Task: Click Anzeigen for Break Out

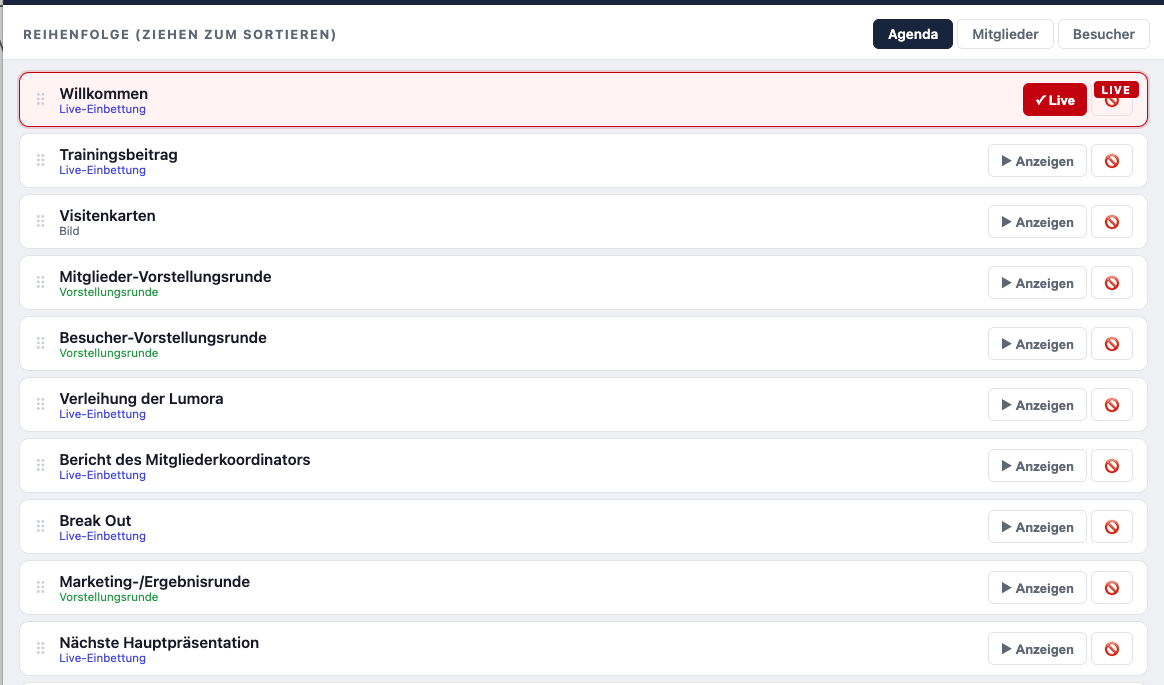Action: coord(1037,527)
